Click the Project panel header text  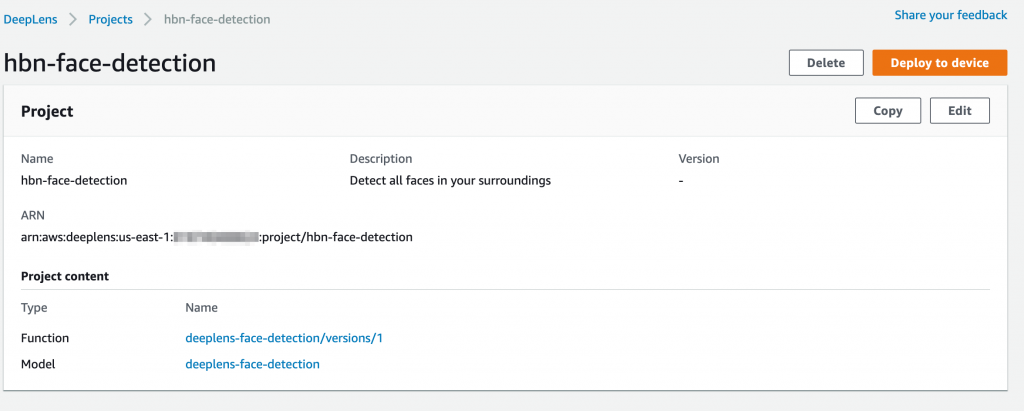pos(47,112)
